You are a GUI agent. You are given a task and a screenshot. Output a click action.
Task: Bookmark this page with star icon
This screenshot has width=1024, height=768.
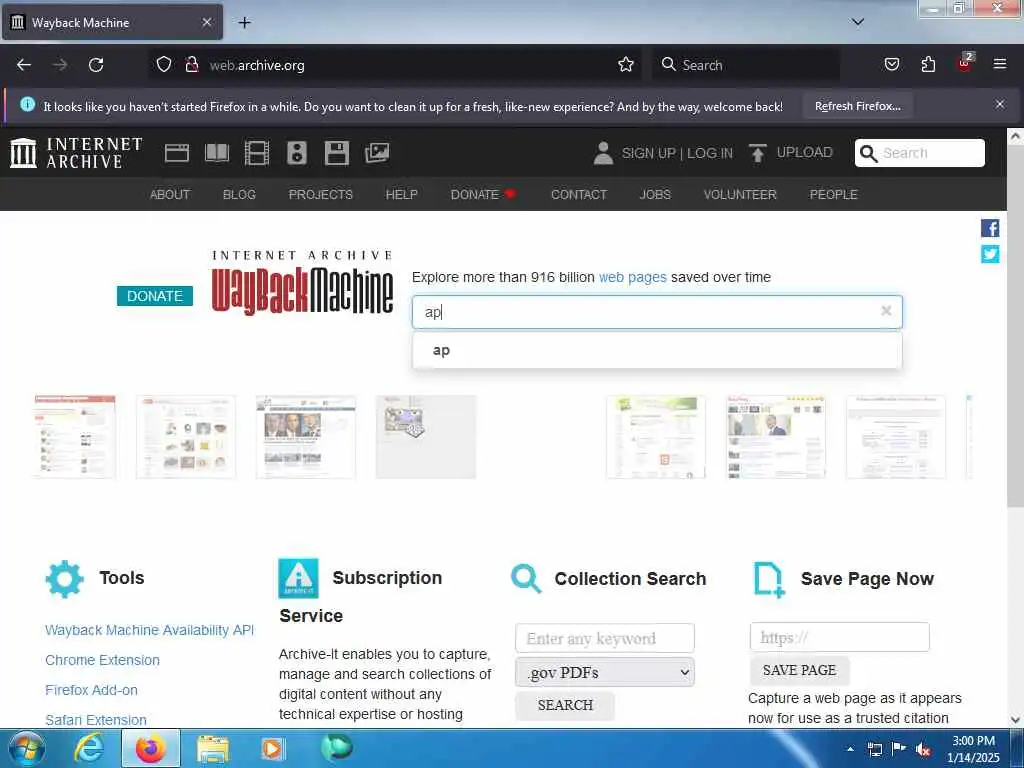pos(626,65)
